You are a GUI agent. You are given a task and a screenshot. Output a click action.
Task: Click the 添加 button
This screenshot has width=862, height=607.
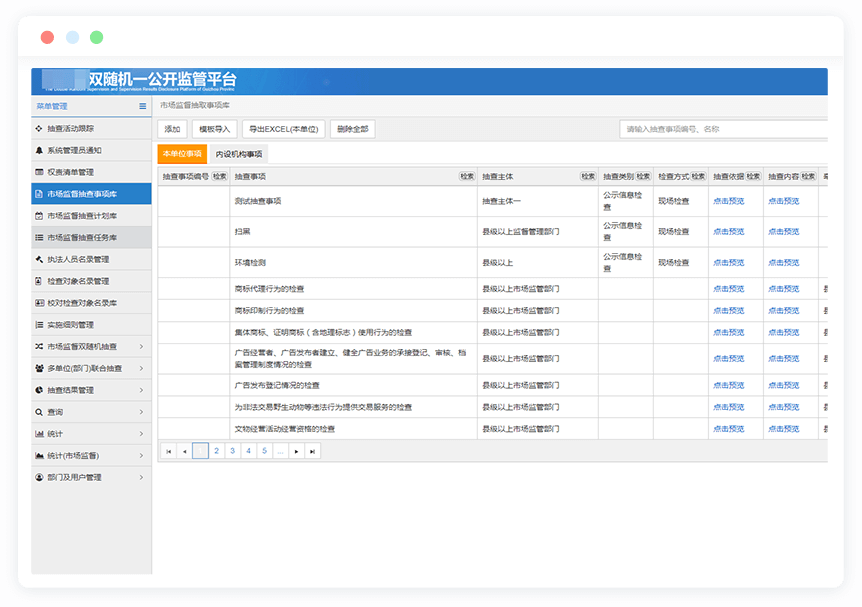[x=172, y=129]
